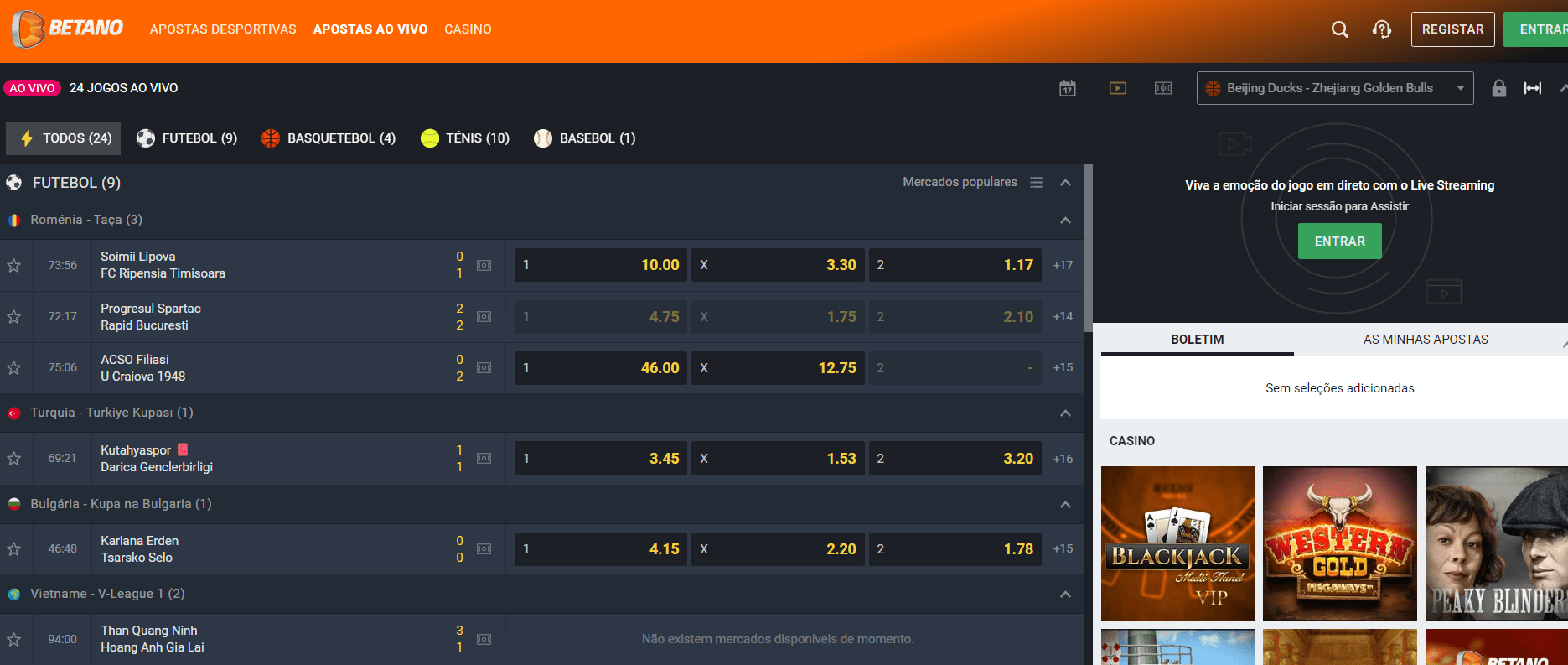The width and height of the screenshot is (1568, 665).
Task: Open the help headset icon
Action: [x=1382, y=29]
